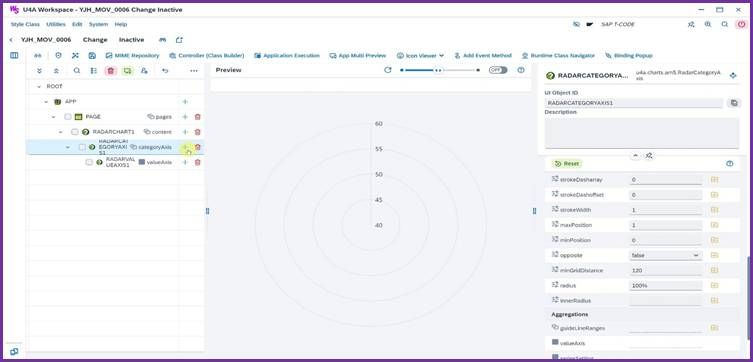The height and width of the screenshot is (362, 753).
Task: Click Add Event Method
Action: coord(483,56)
